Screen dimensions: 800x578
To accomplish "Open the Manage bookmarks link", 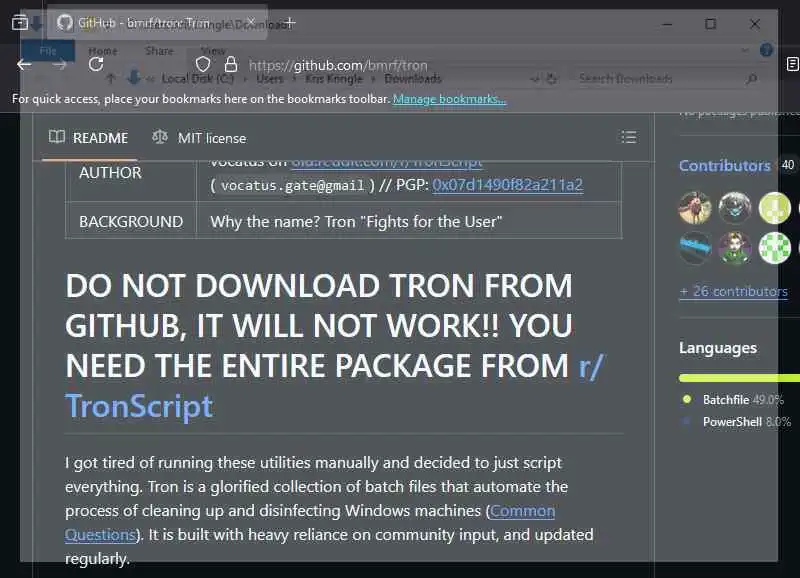I will (449, 99).
